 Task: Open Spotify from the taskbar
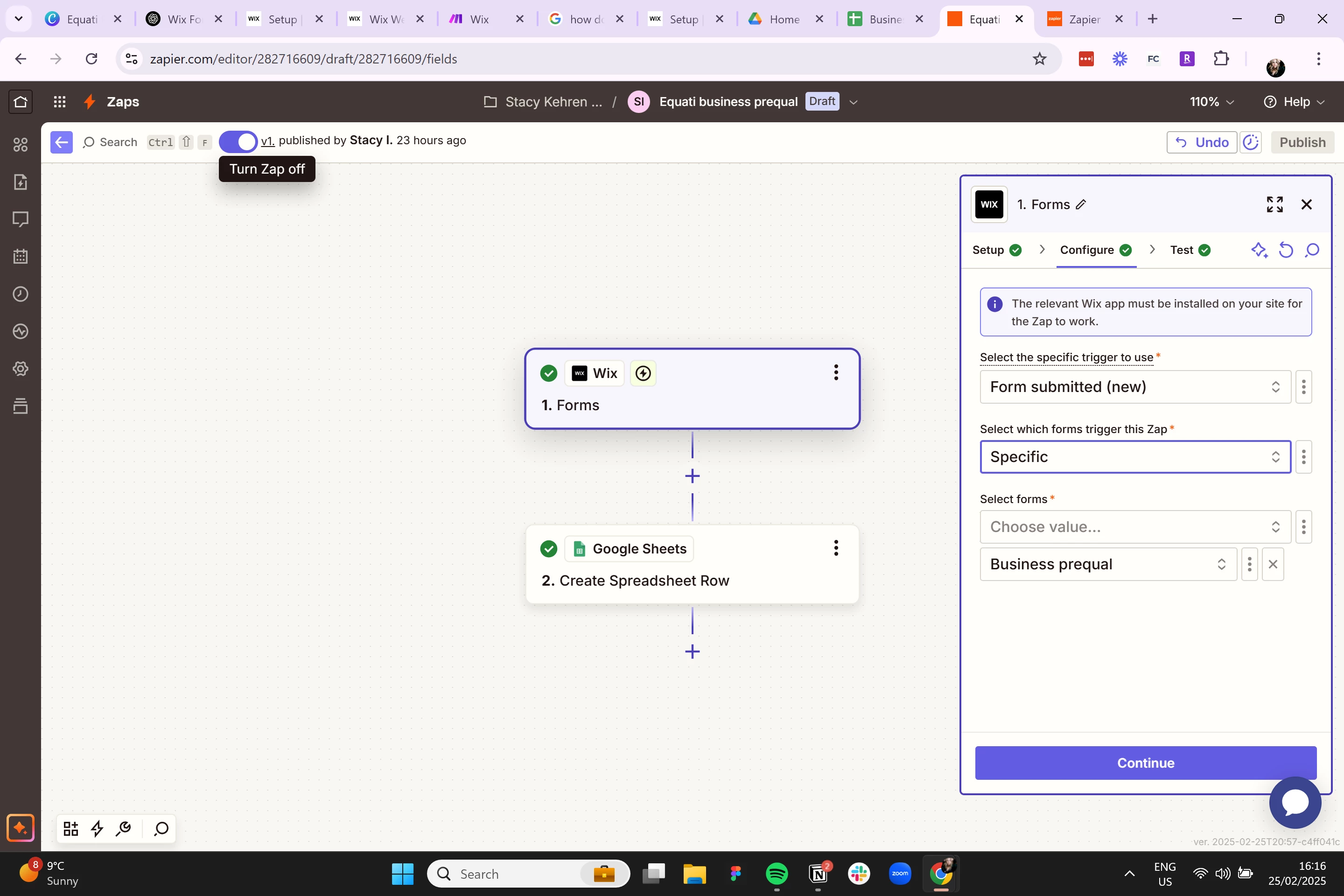[x=776, y=874]
